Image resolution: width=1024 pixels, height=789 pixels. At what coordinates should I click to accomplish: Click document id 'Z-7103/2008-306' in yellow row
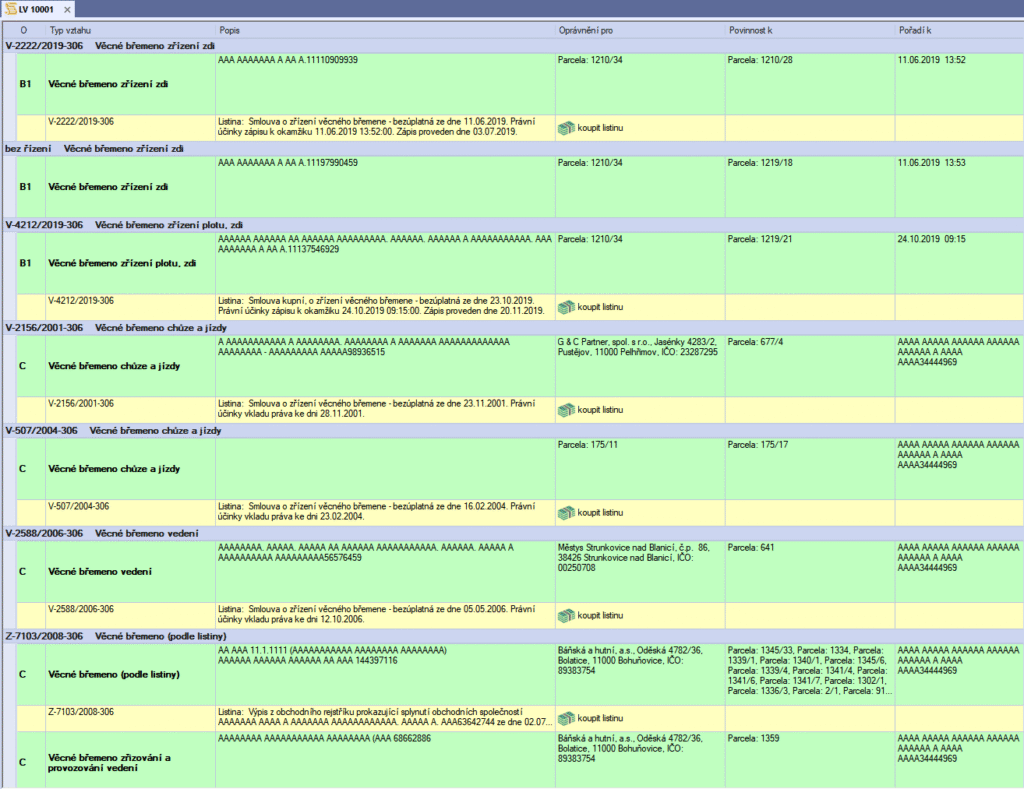pos(81,712)
